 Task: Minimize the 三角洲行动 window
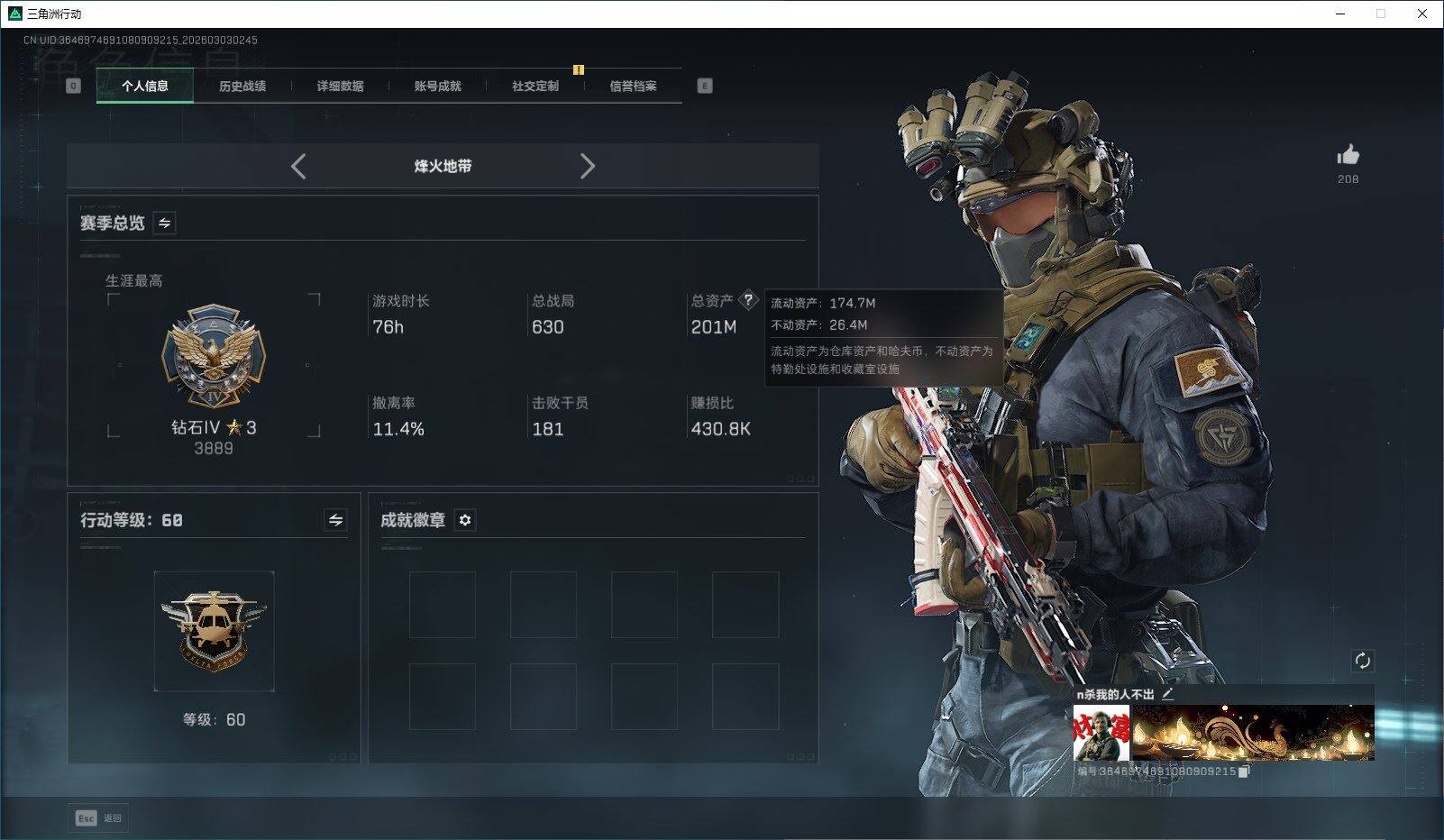[x=1339, y=14]
